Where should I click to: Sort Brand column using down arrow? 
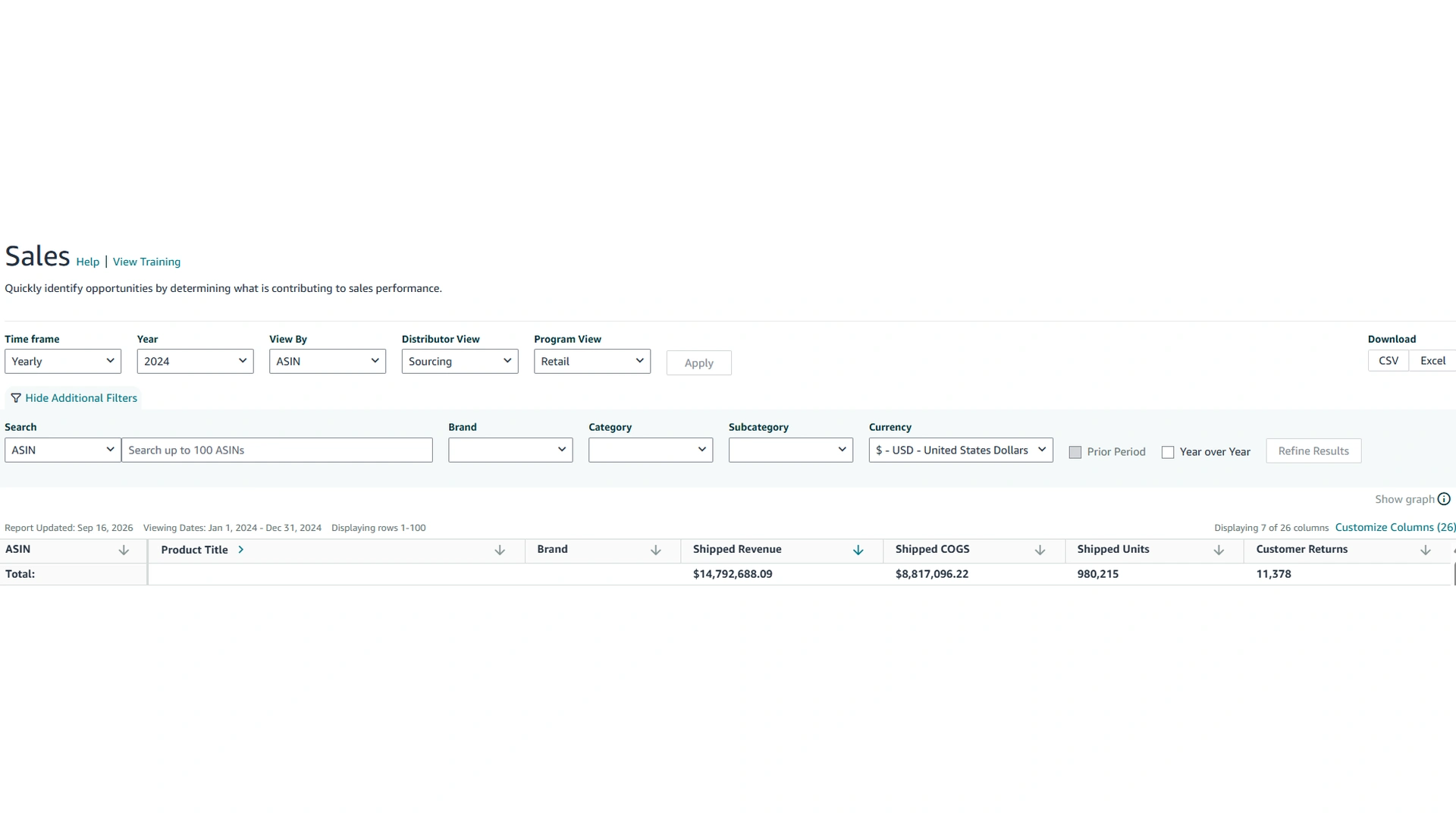(656, 551)
